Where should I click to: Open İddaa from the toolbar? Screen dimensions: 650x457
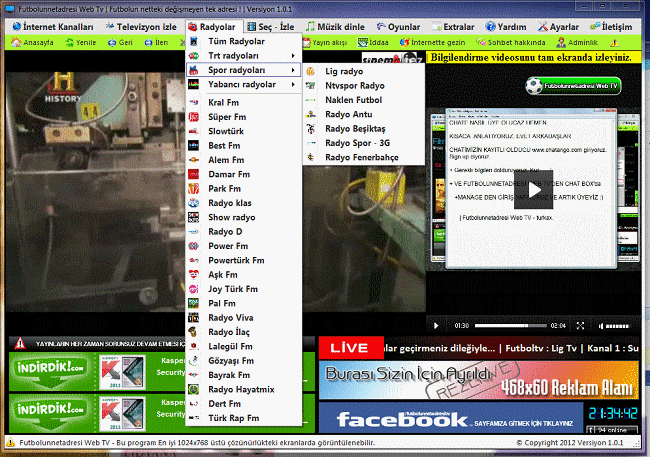[373, 42]
